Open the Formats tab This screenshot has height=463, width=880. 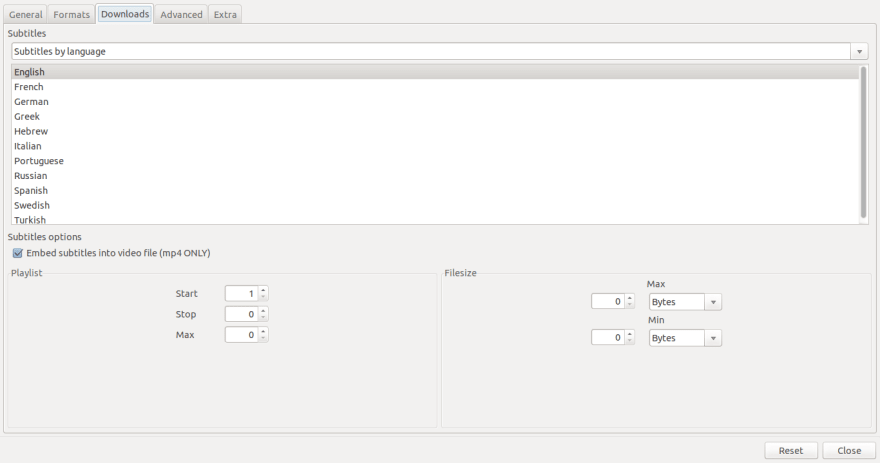coord(71,15)
